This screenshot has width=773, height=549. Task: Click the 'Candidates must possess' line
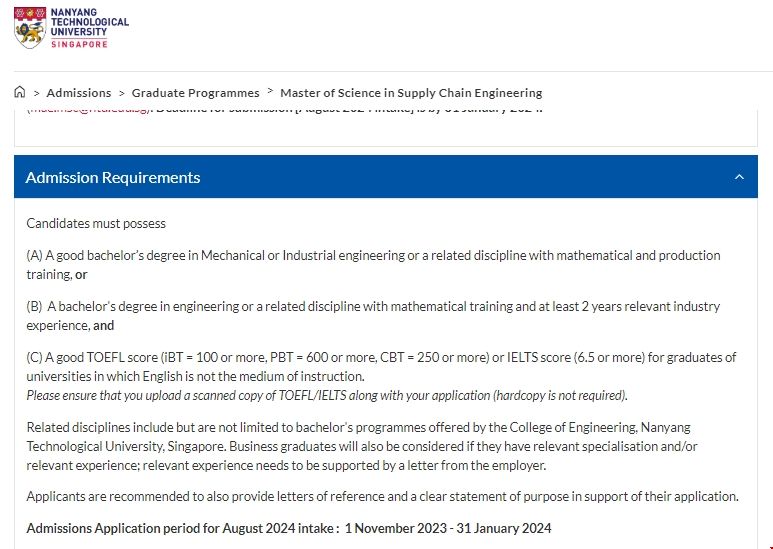click(96, 223)
